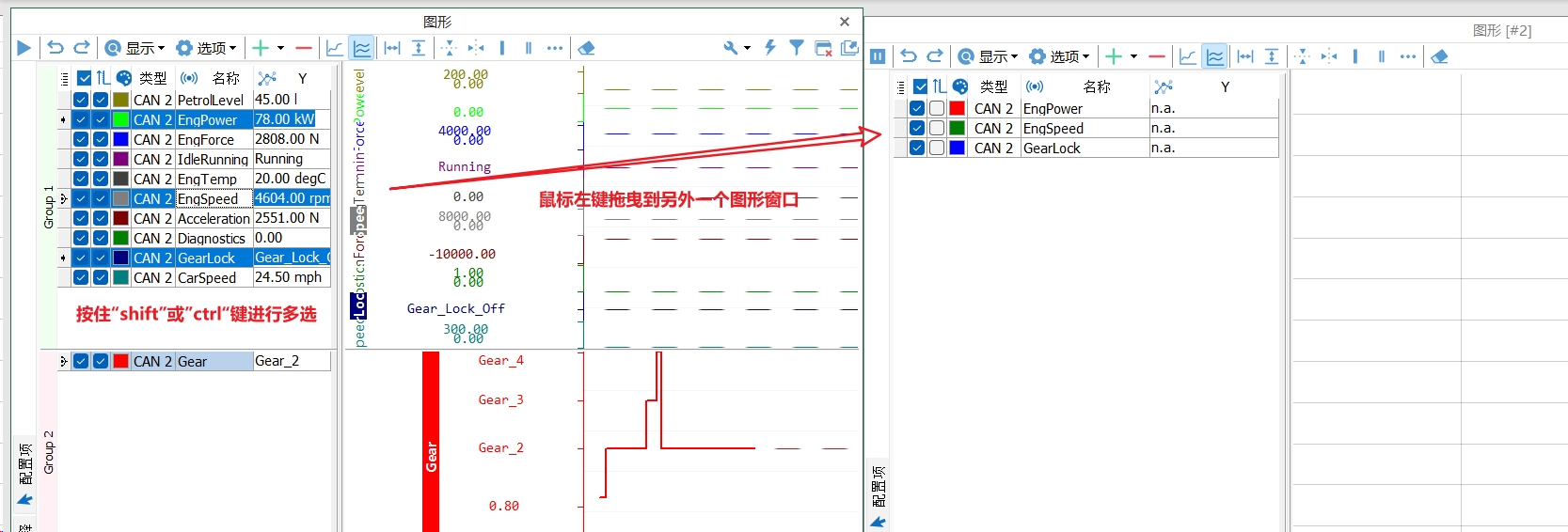This screenshot has width=1568, height=532.
Task: Click funnel filter icon in left toolbar
Action: [797, 47]
